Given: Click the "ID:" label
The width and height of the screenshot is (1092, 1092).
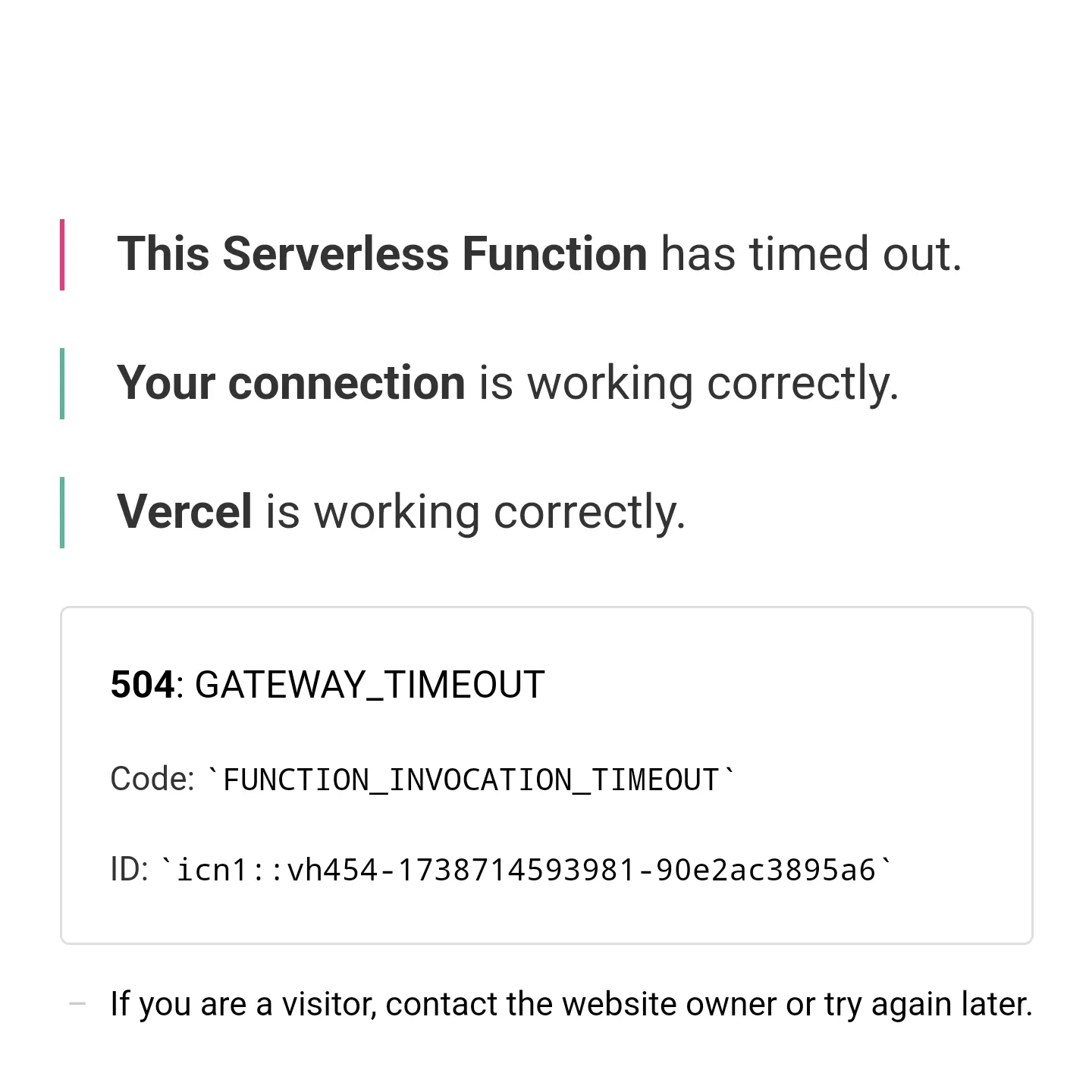Looking at the screenshot, I should click(x=129, y=869).
